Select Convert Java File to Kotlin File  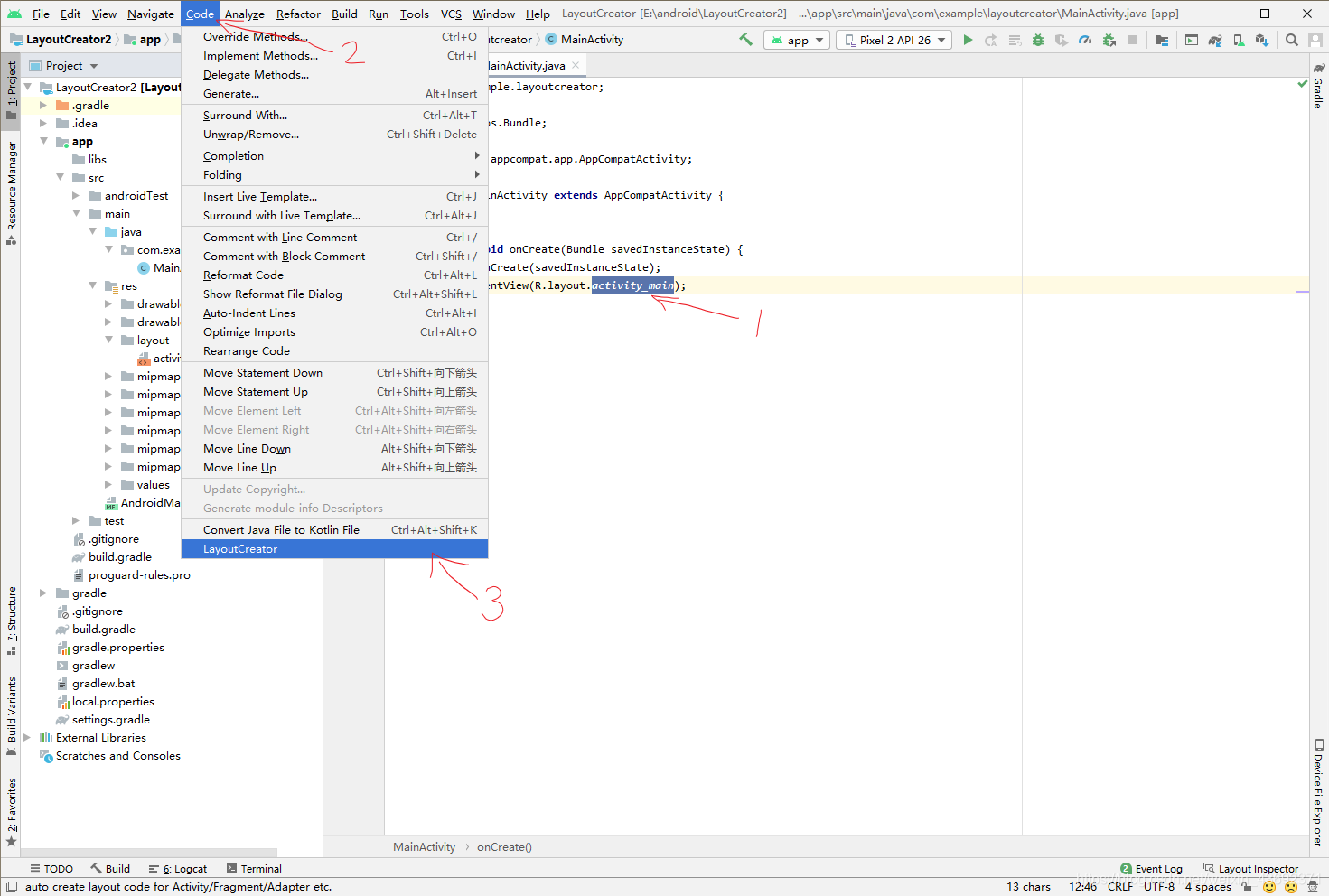(334, 530)
